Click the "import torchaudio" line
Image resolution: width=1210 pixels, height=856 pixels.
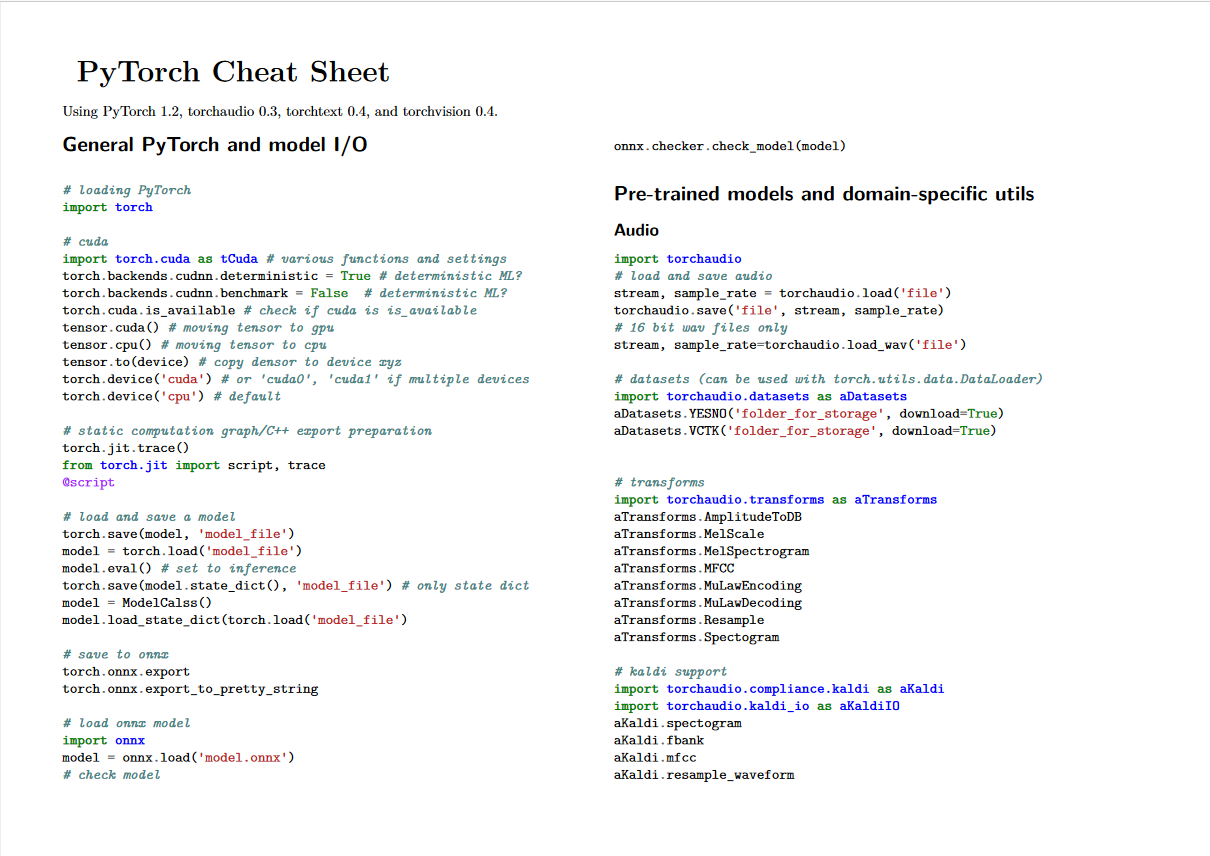pyautogui.click(x=677, y=259)
